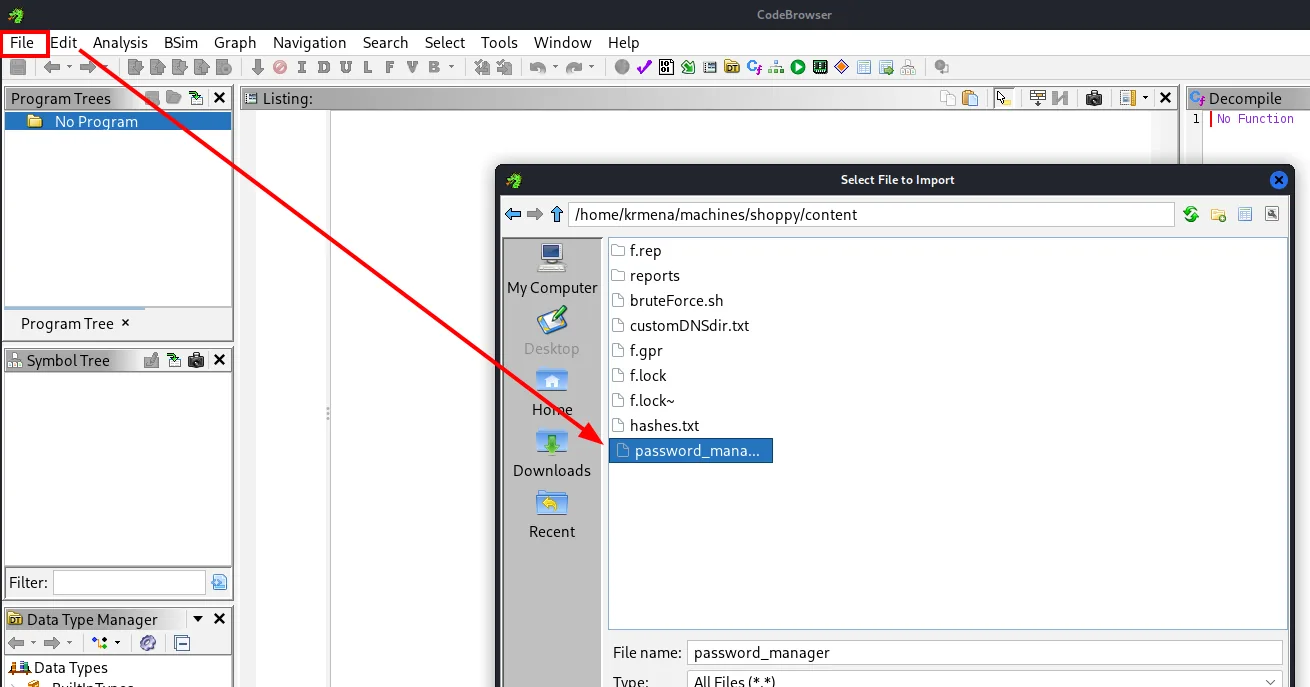Open the File menu
1310x687 pixels.
pyautogui.click(x=22, y=42)
